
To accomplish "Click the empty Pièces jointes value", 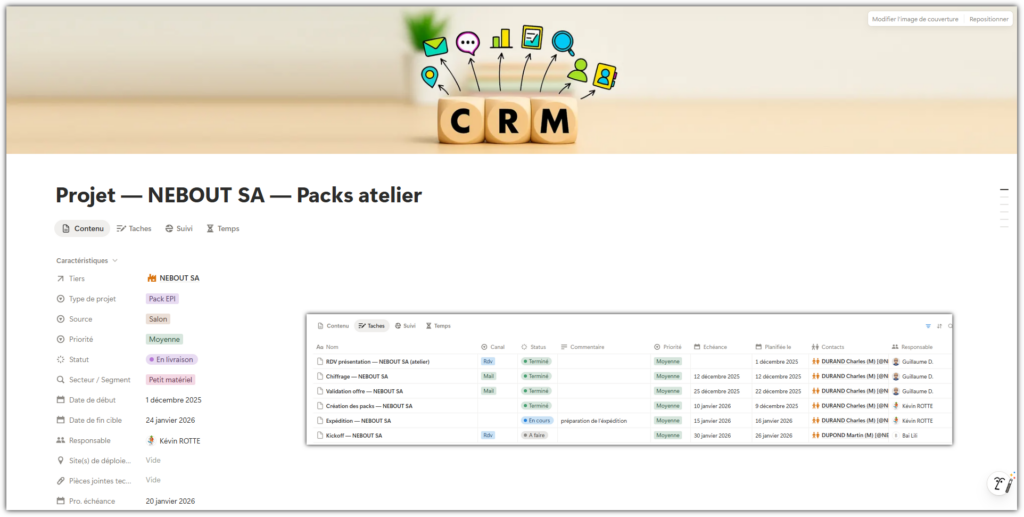I will coord(153,480).
